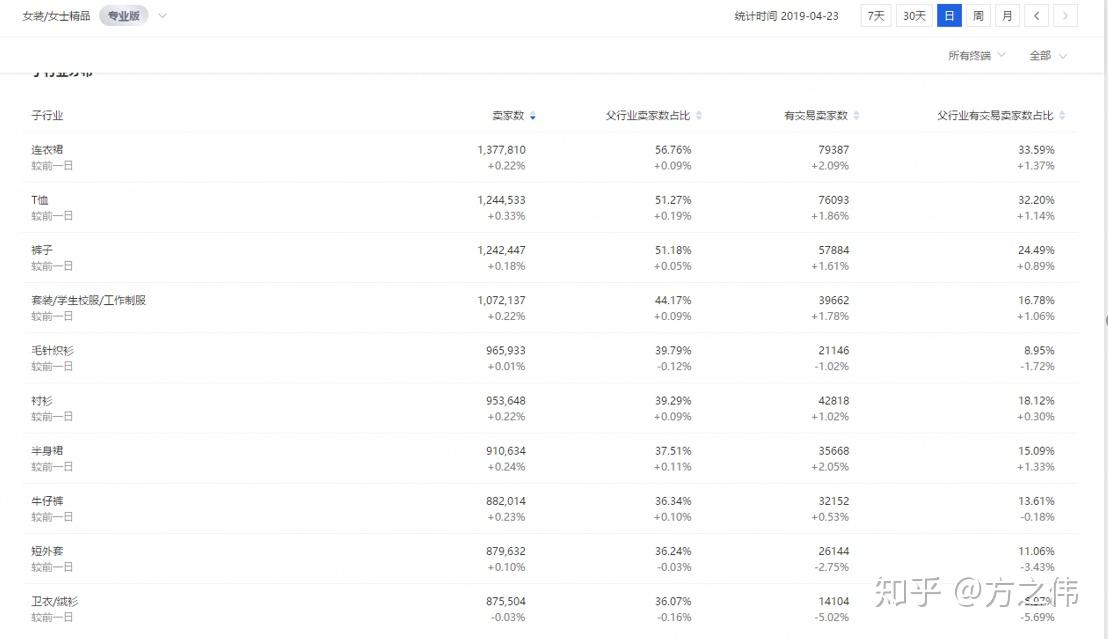Switch to 周 weekly view
1108x639 pixels.
[x=978, y=16]
